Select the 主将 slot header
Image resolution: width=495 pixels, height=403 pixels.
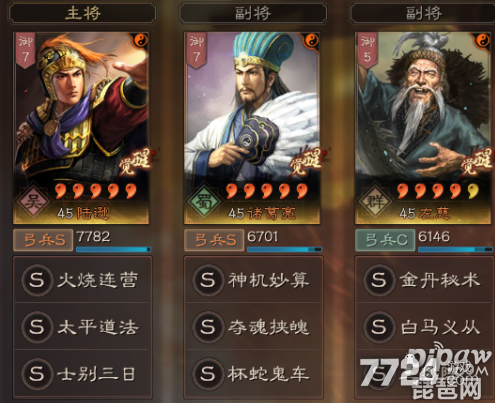(x=82, y=13)
